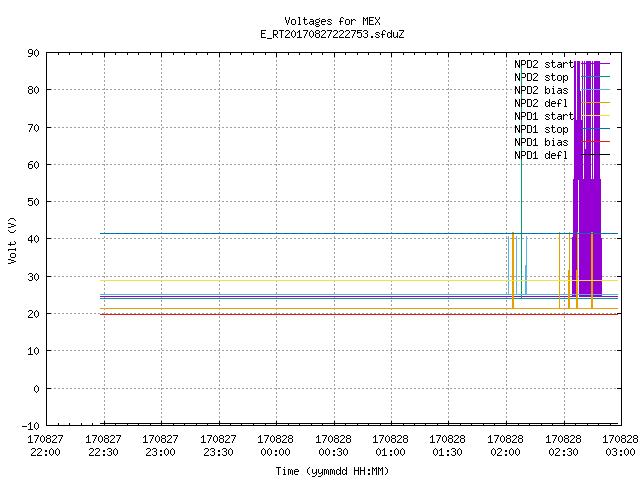The width and height of the screenshot is (640, 480).
Task: Select the file name E_RT20170827222753.sfduZ
Action: [332, 34]
